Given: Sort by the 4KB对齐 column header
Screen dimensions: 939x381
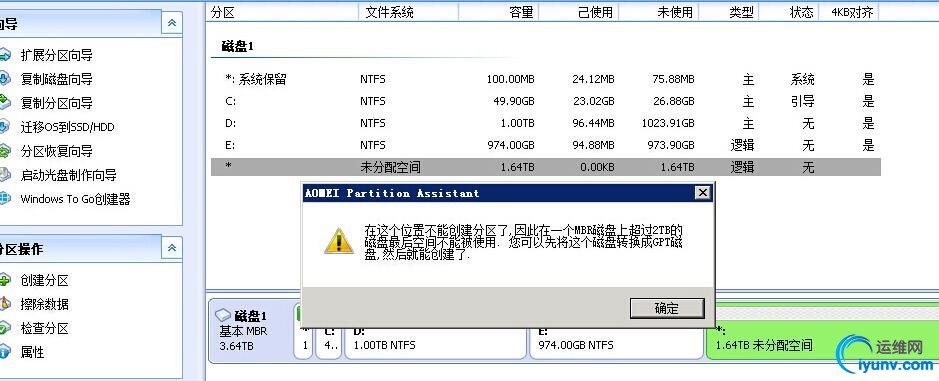Looking at the screenshot, I should [x=849, y=12].
